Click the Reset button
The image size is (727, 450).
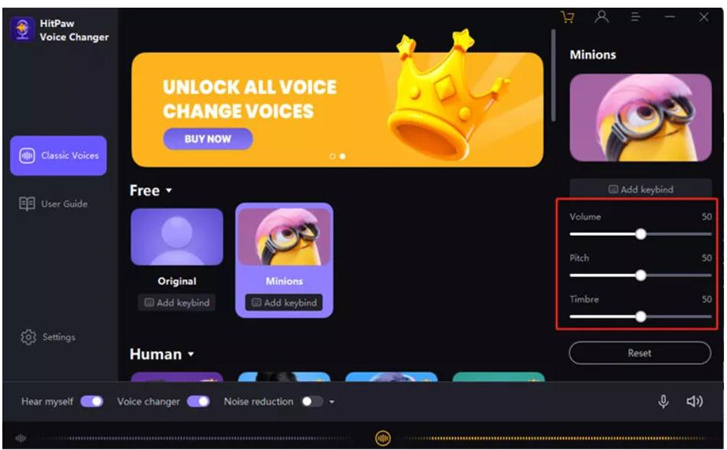coord(640,353)
